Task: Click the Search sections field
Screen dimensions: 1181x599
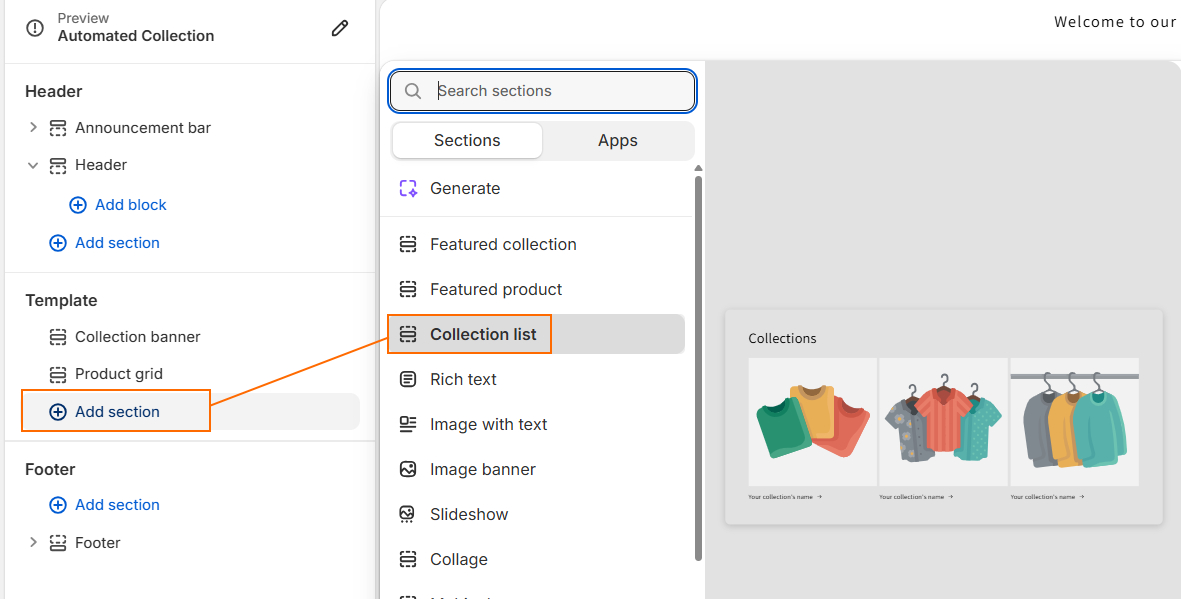Action: 541,90
